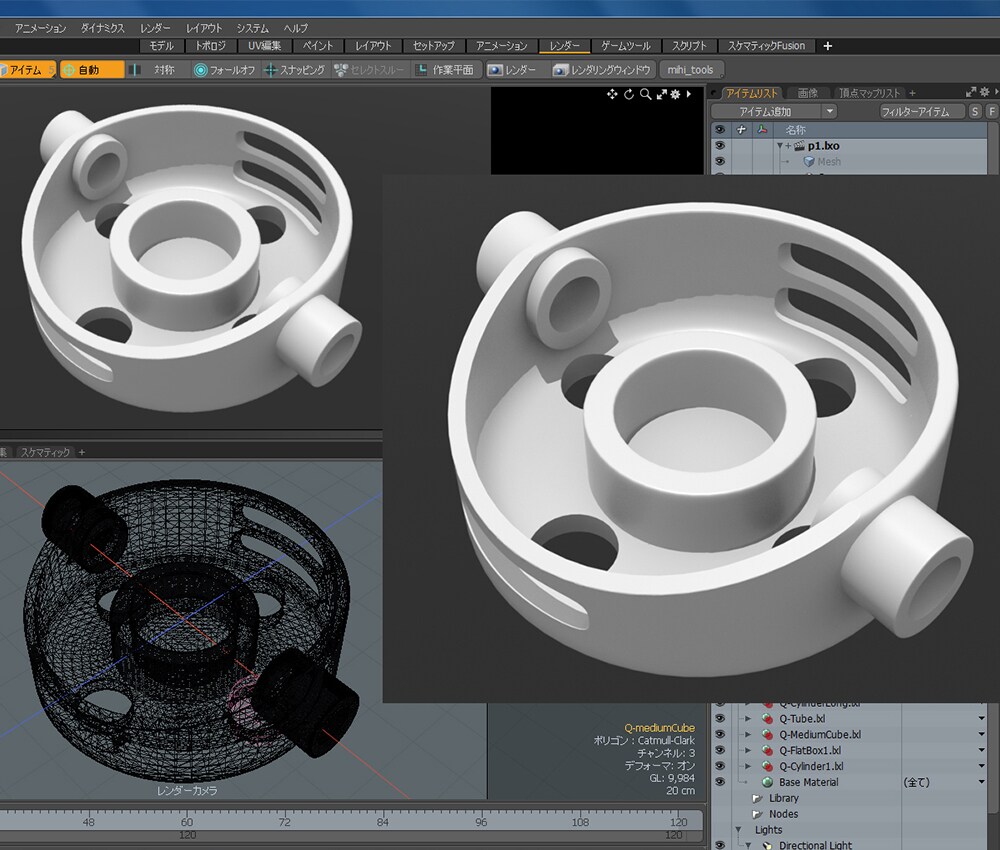Expand the Q-Tube.lxl group
The width and height of the screenshot is (1000, 850).
click(749, 719)
